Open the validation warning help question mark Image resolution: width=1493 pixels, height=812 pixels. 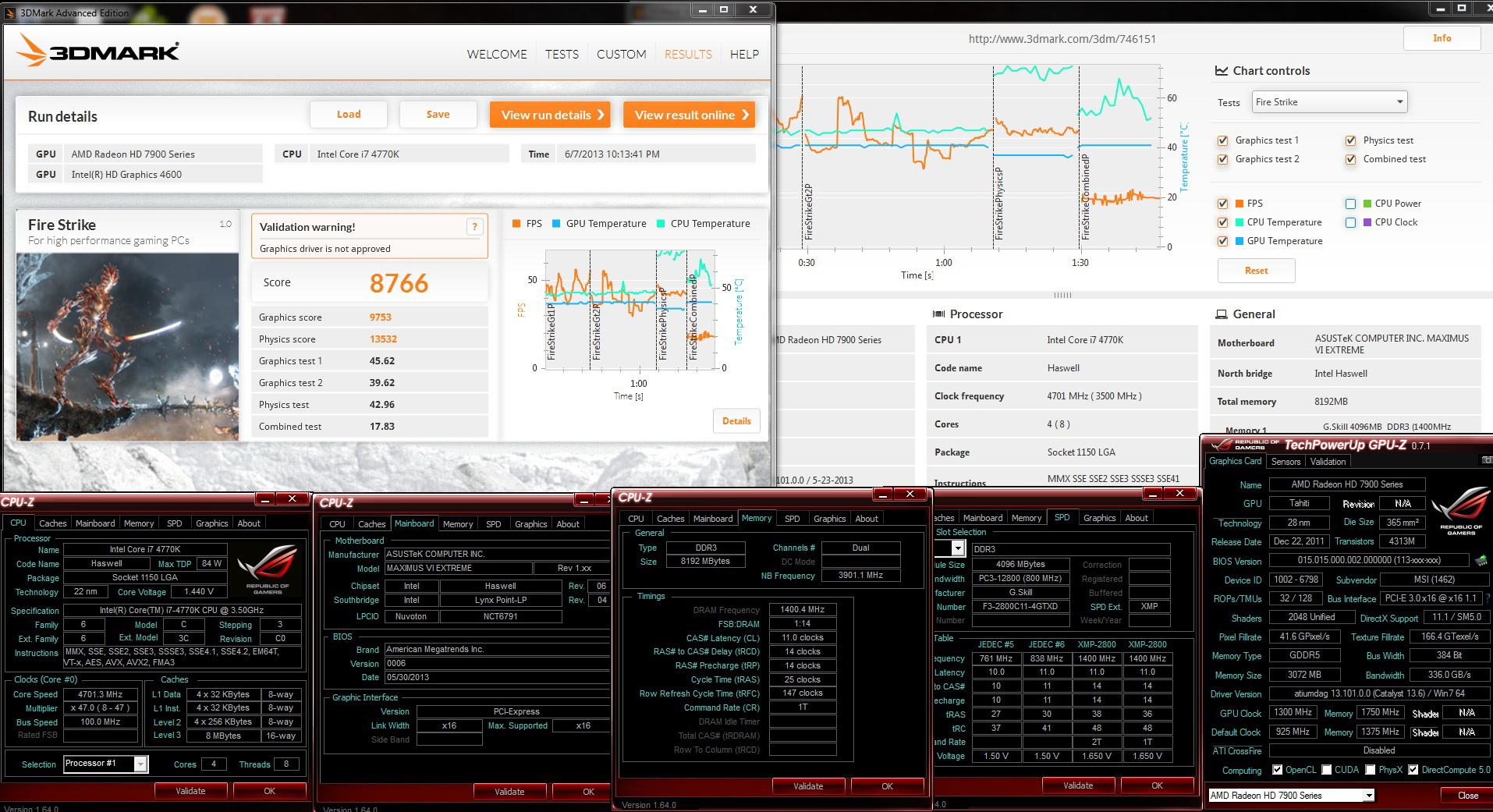(x=474, y=227)
